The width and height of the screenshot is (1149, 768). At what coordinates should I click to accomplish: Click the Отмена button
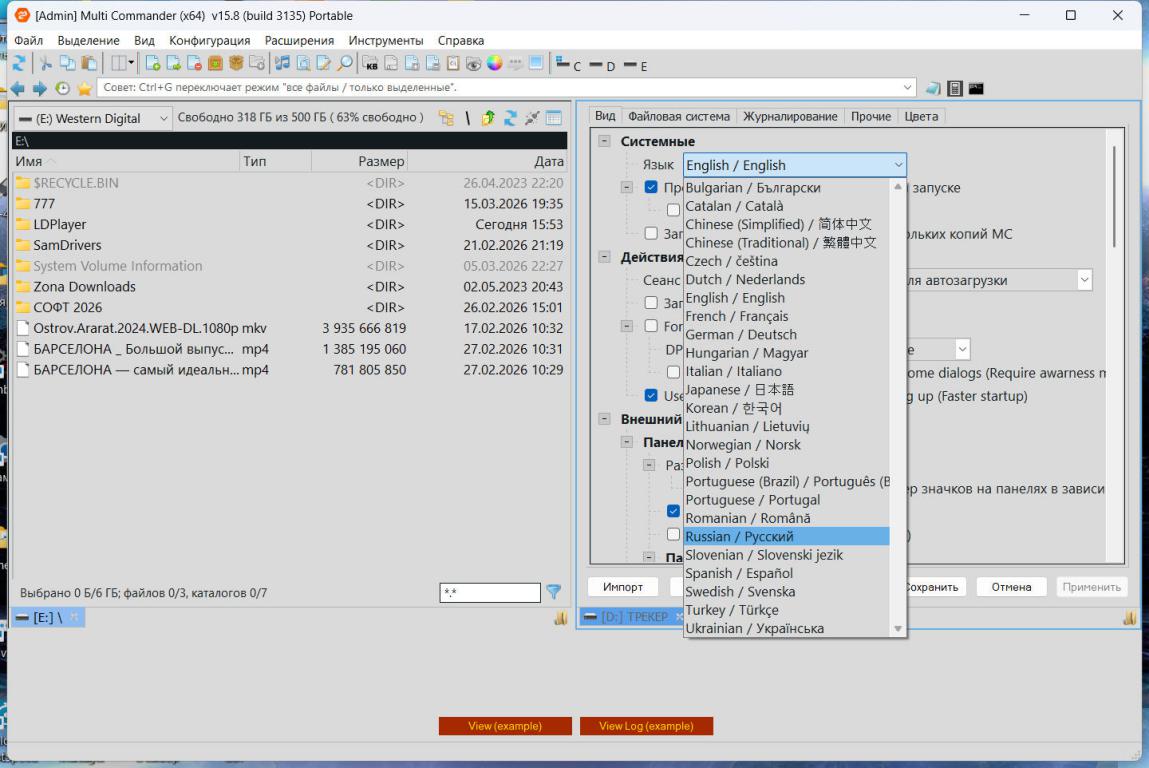(x=1011, y=587)
